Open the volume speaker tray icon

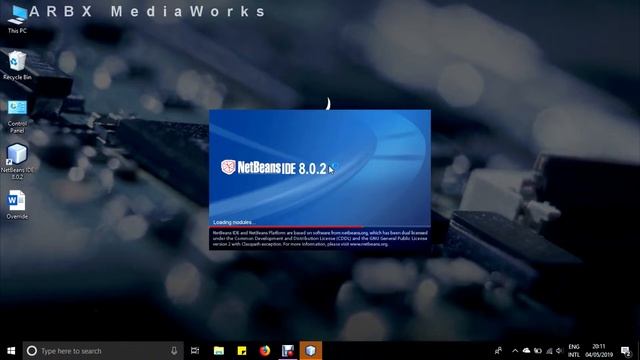560,351
